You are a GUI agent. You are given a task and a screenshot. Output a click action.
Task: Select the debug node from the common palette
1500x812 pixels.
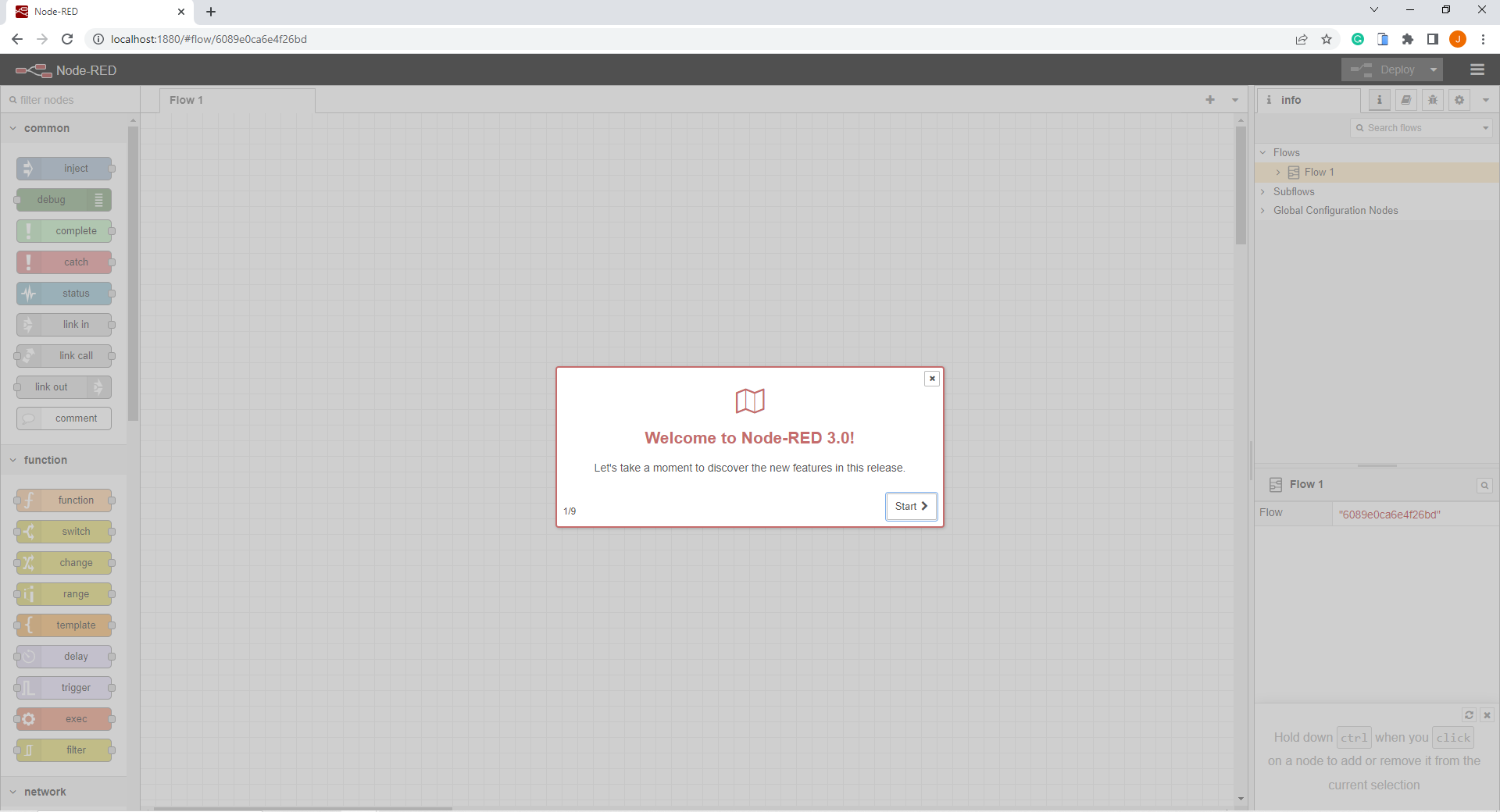coord(61,199)
